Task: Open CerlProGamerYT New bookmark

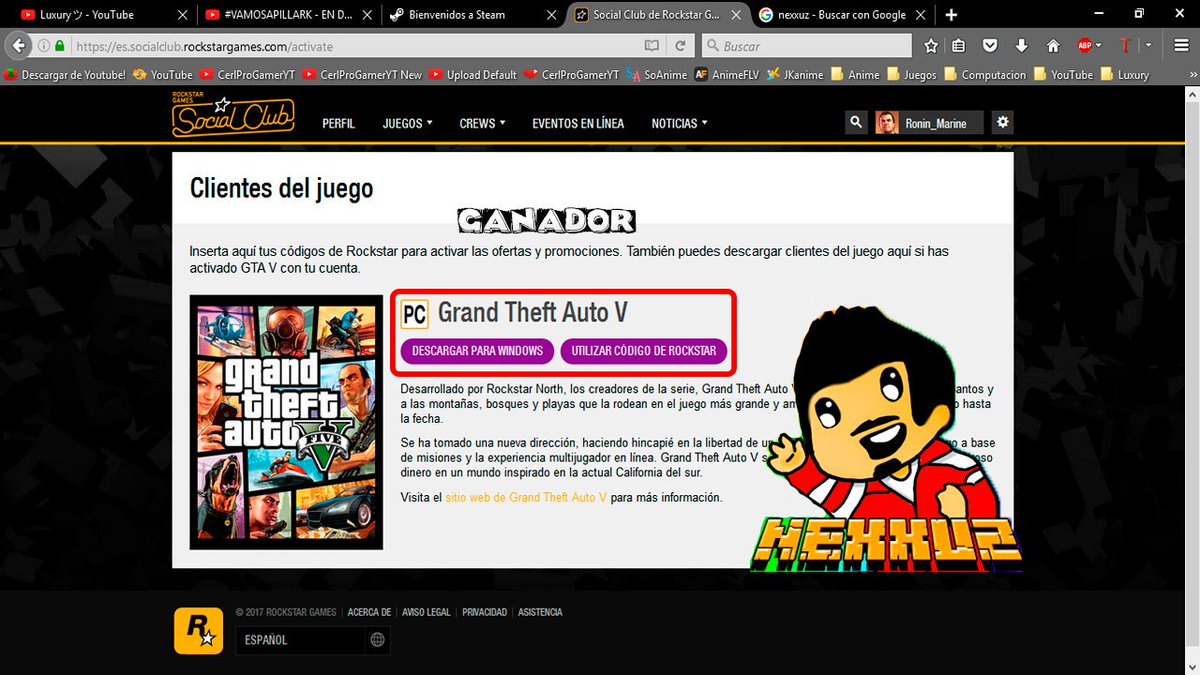Action: (x=362, y=75)
